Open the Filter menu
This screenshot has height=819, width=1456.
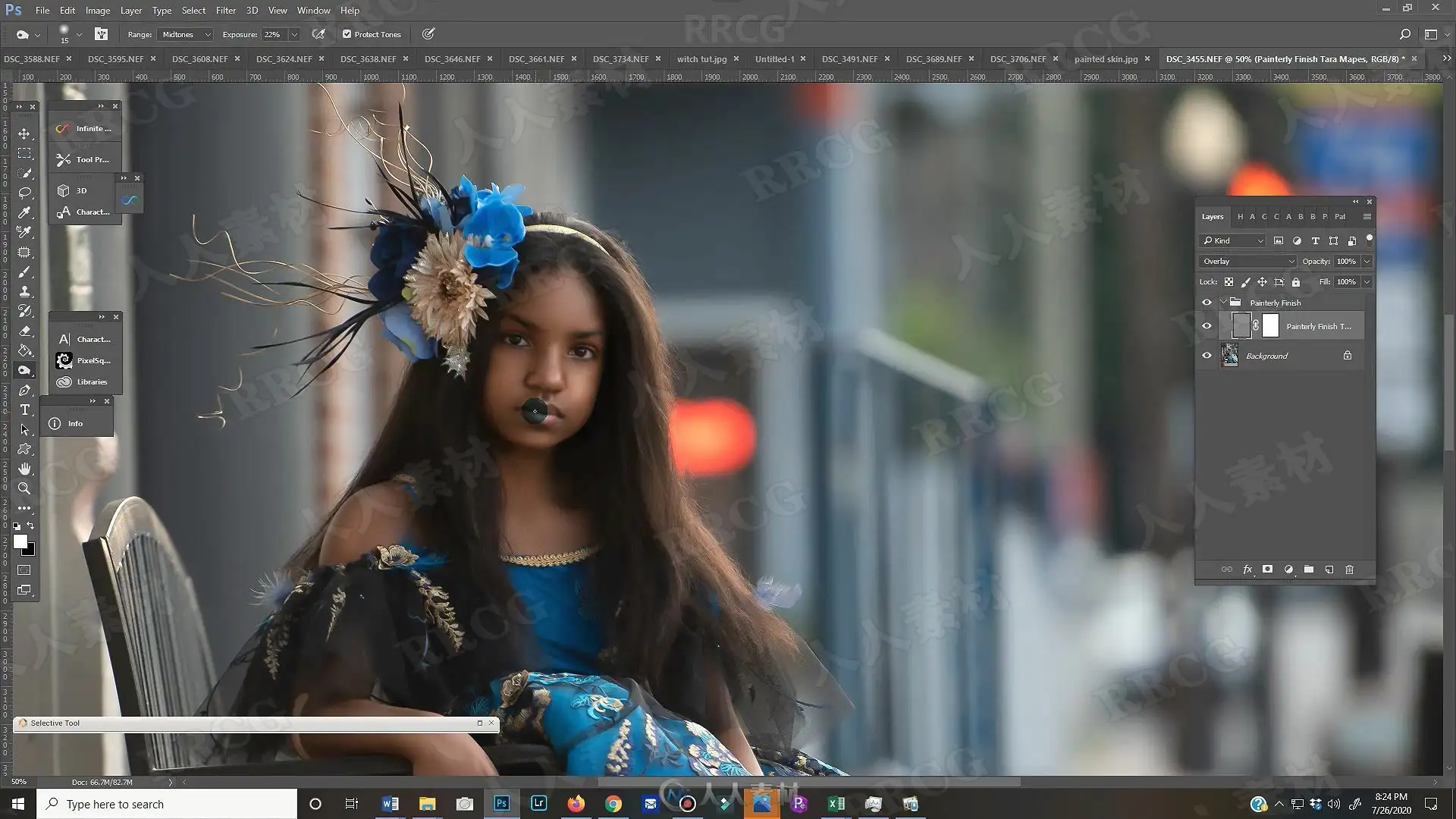(x=225, y=10)
